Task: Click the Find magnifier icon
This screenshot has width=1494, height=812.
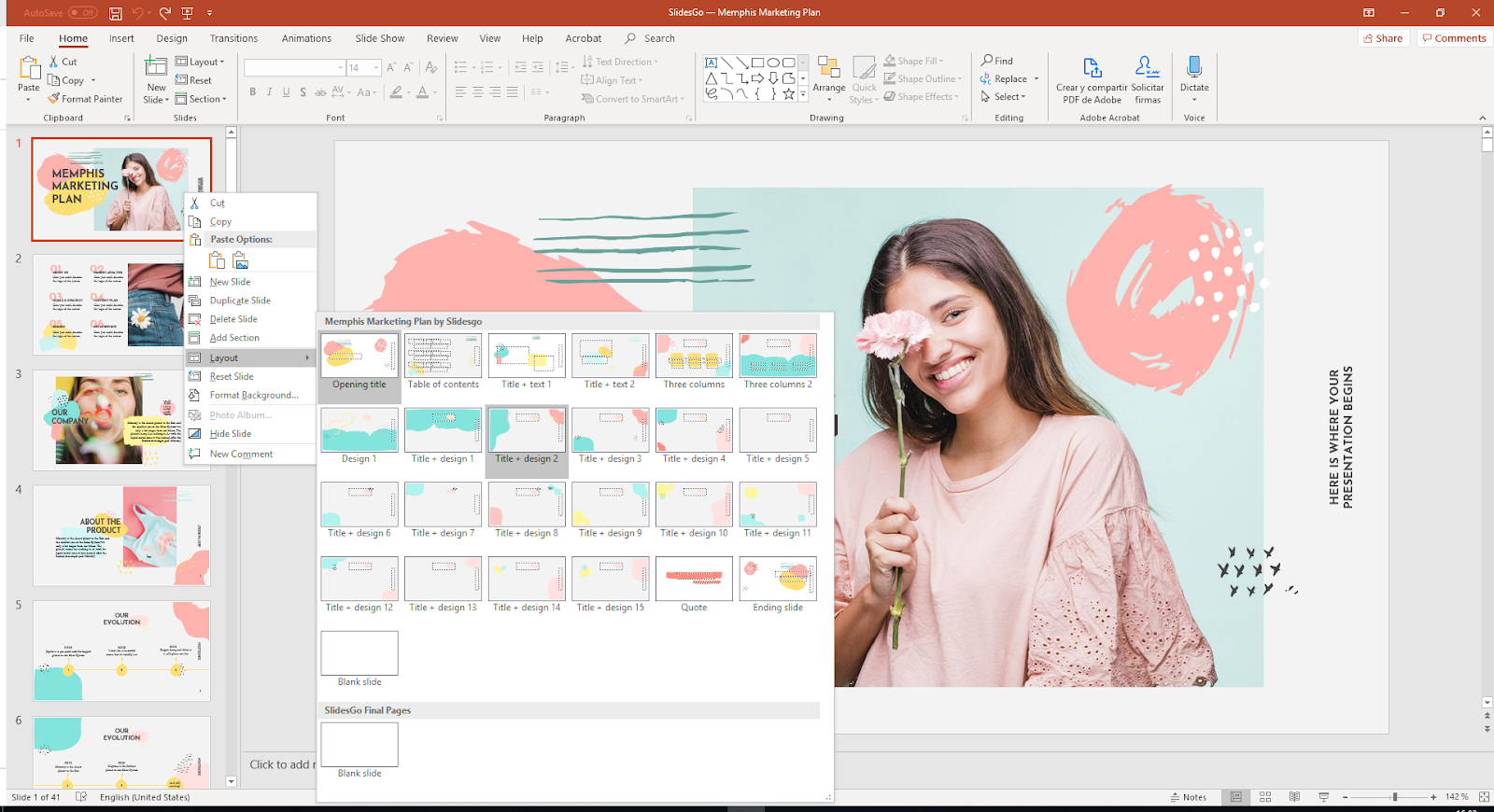Action: (x=987, y=61)
